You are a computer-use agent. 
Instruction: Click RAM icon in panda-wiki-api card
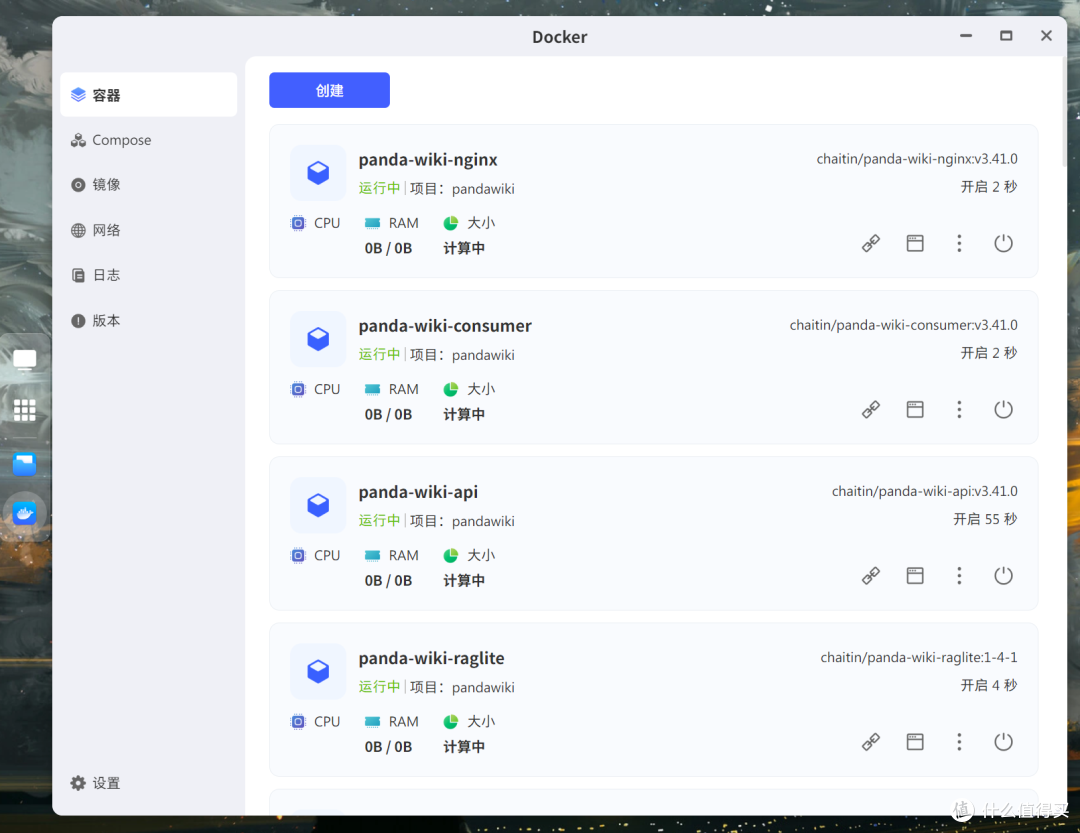pyautogui.click(x=372, y=555)
